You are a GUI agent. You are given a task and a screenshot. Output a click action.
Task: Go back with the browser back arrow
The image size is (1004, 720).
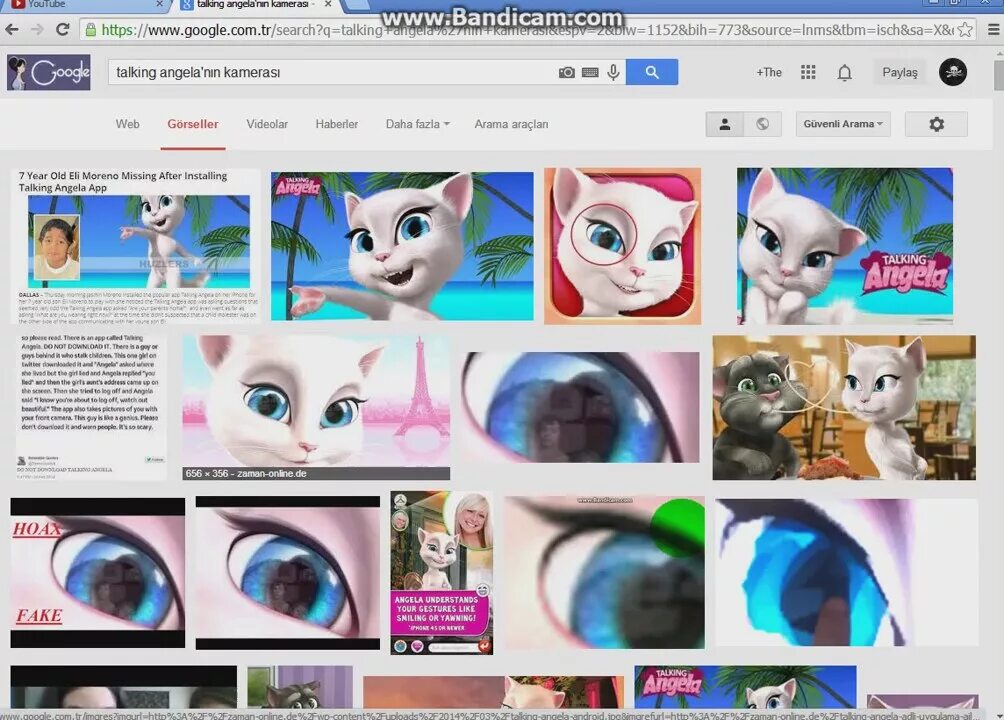[12, 29]
